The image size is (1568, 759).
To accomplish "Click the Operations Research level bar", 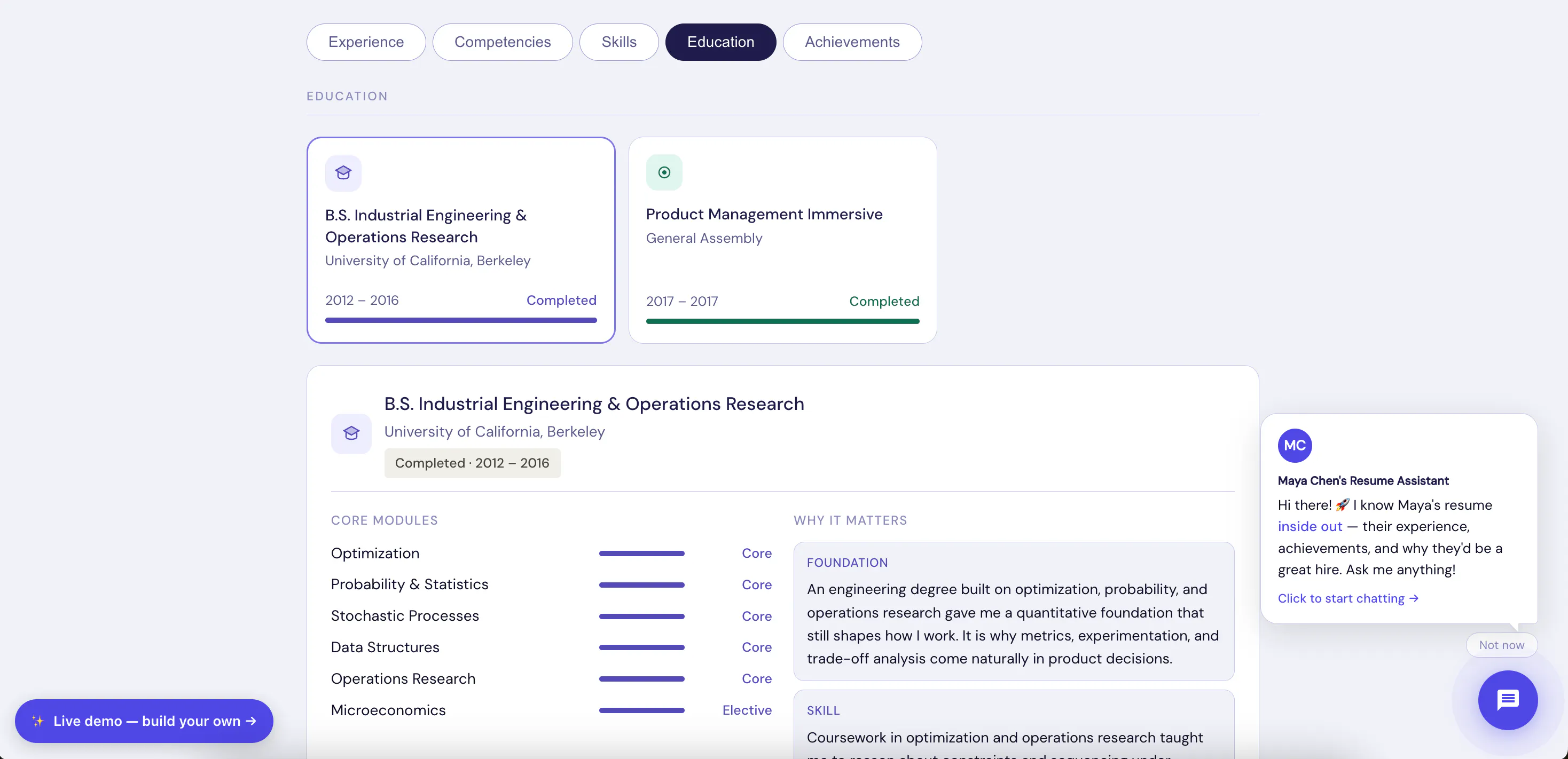I will [x=641, y=679].
